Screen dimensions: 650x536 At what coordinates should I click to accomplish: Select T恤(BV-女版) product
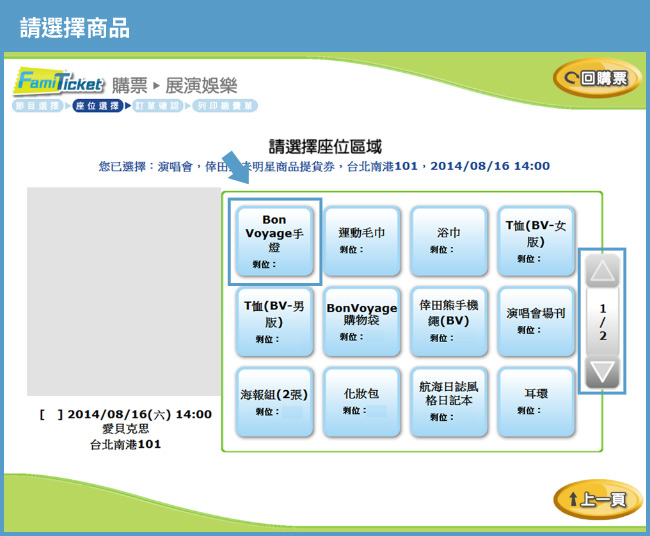[x=536, y=242]
